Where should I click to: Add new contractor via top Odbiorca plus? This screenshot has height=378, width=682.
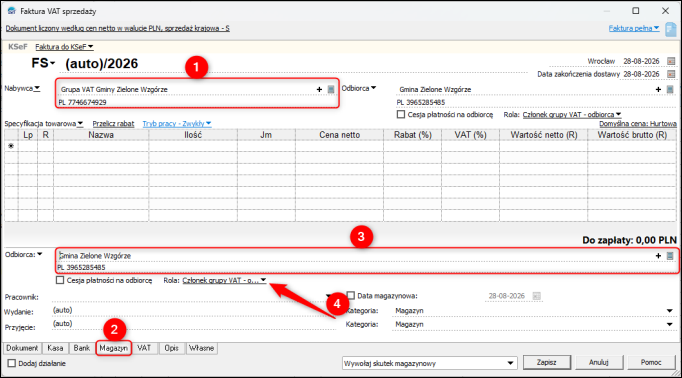tap(658, 89)
